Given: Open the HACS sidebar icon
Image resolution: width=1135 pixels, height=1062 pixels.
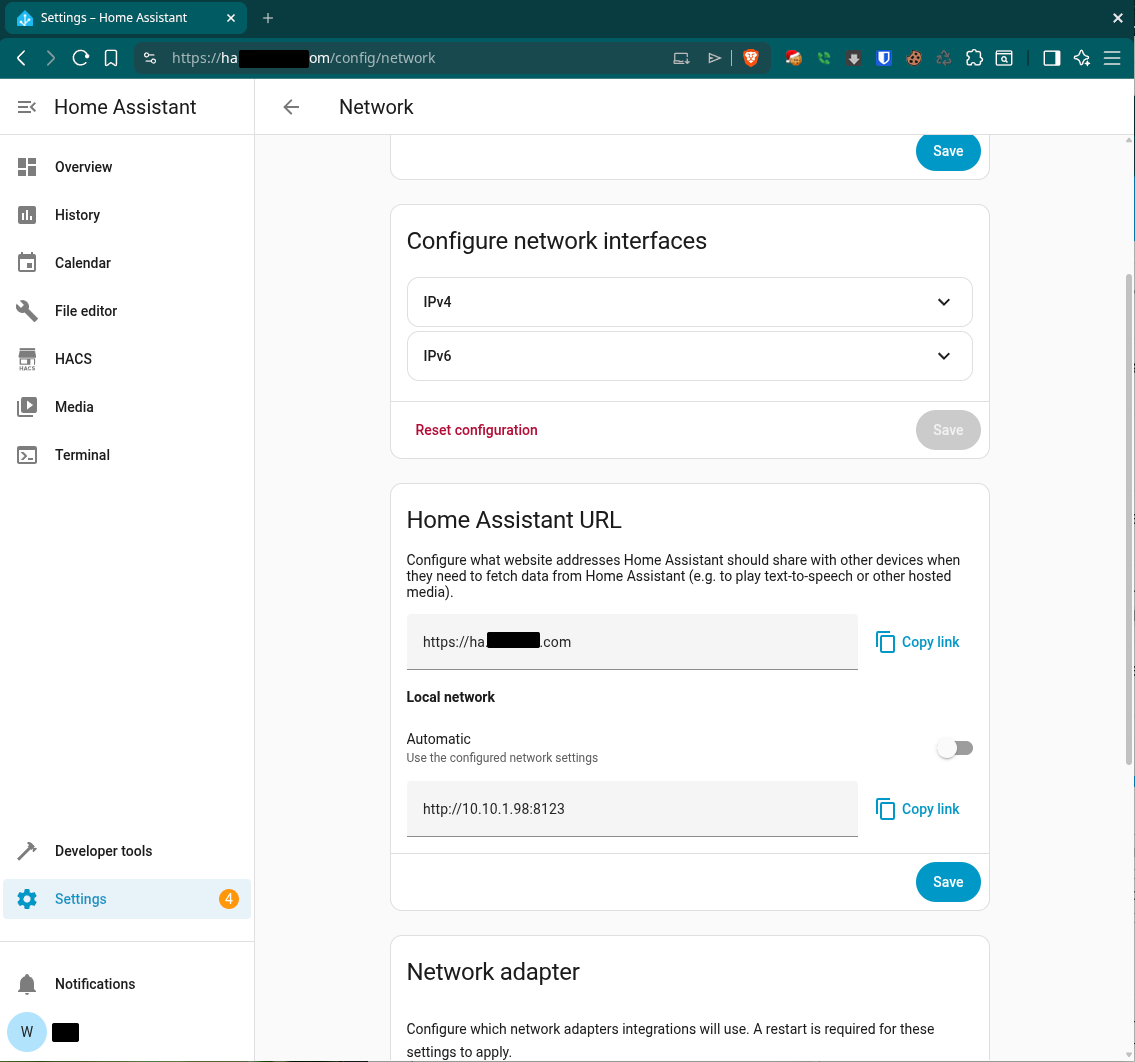Looking at the screenshot, I should click(27, 359).
